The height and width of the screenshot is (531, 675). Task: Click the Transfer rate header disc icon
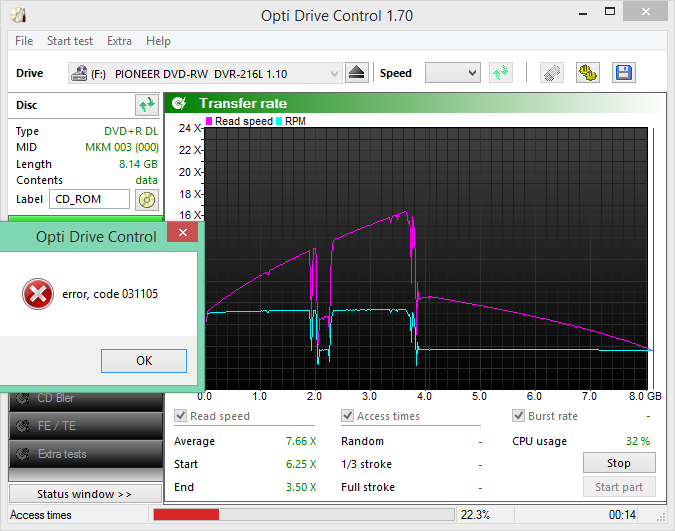[179, 103]
